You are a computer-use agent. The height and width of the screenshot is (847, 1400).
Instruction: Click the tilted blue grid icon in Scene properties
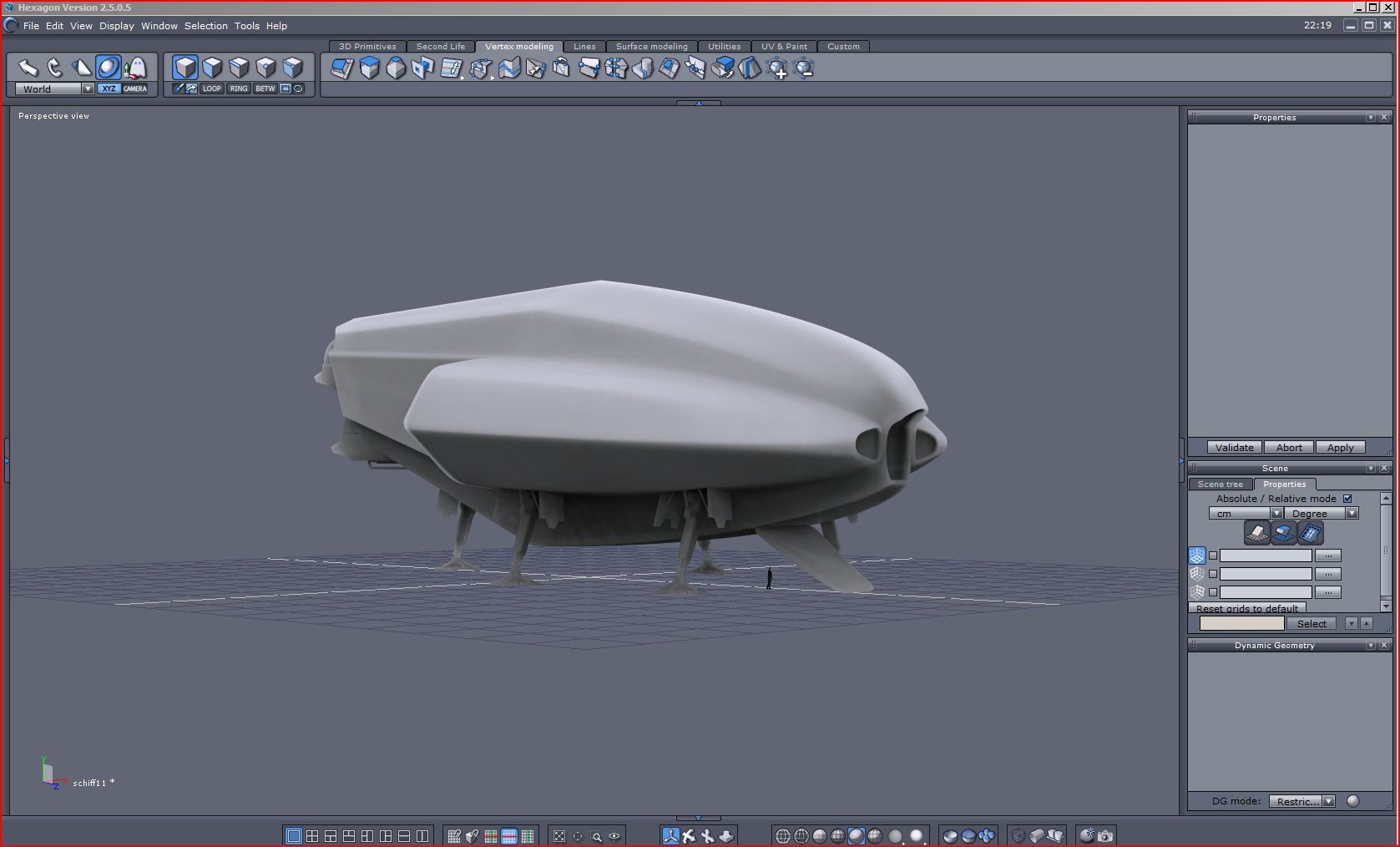point(1311,532)
